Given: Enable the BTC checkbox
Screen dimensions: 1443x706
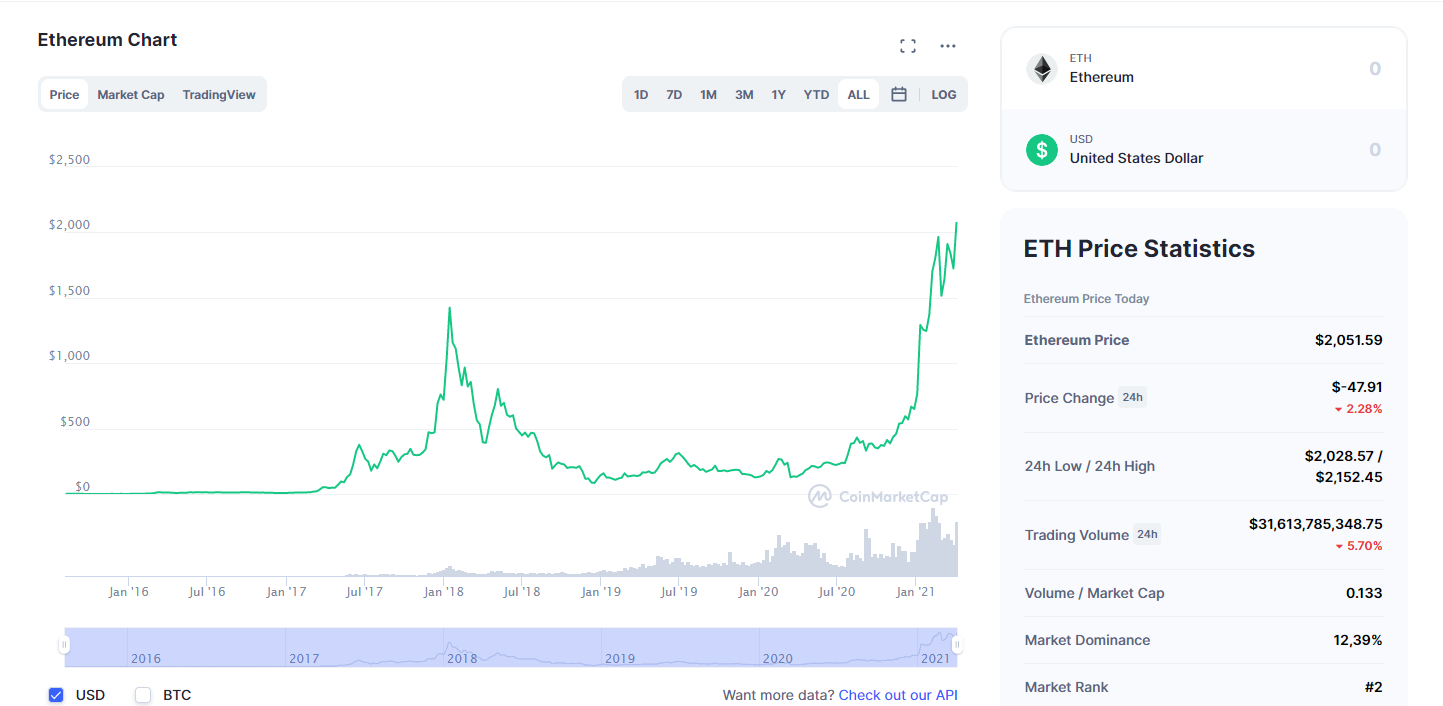Looking at the screenshot, I should (143, 695).
